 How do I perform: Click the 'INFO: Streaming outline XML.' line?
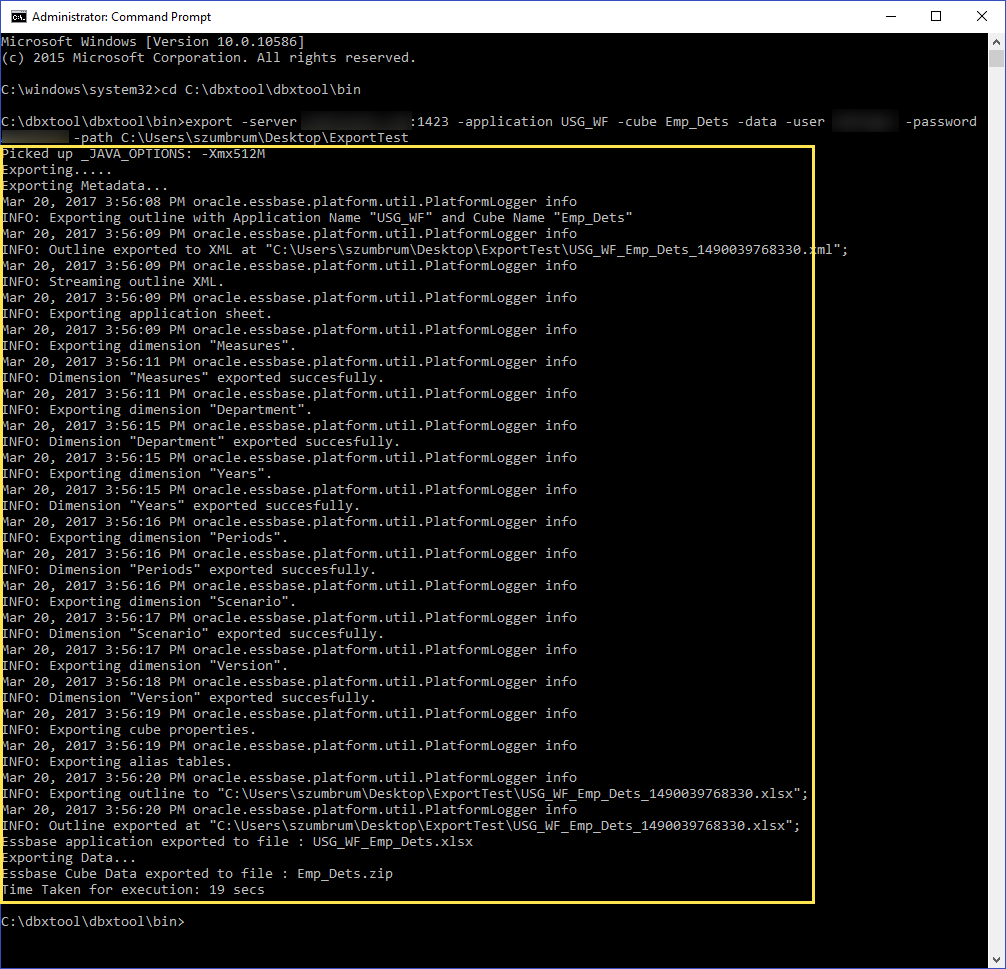(x=113, y=281)
